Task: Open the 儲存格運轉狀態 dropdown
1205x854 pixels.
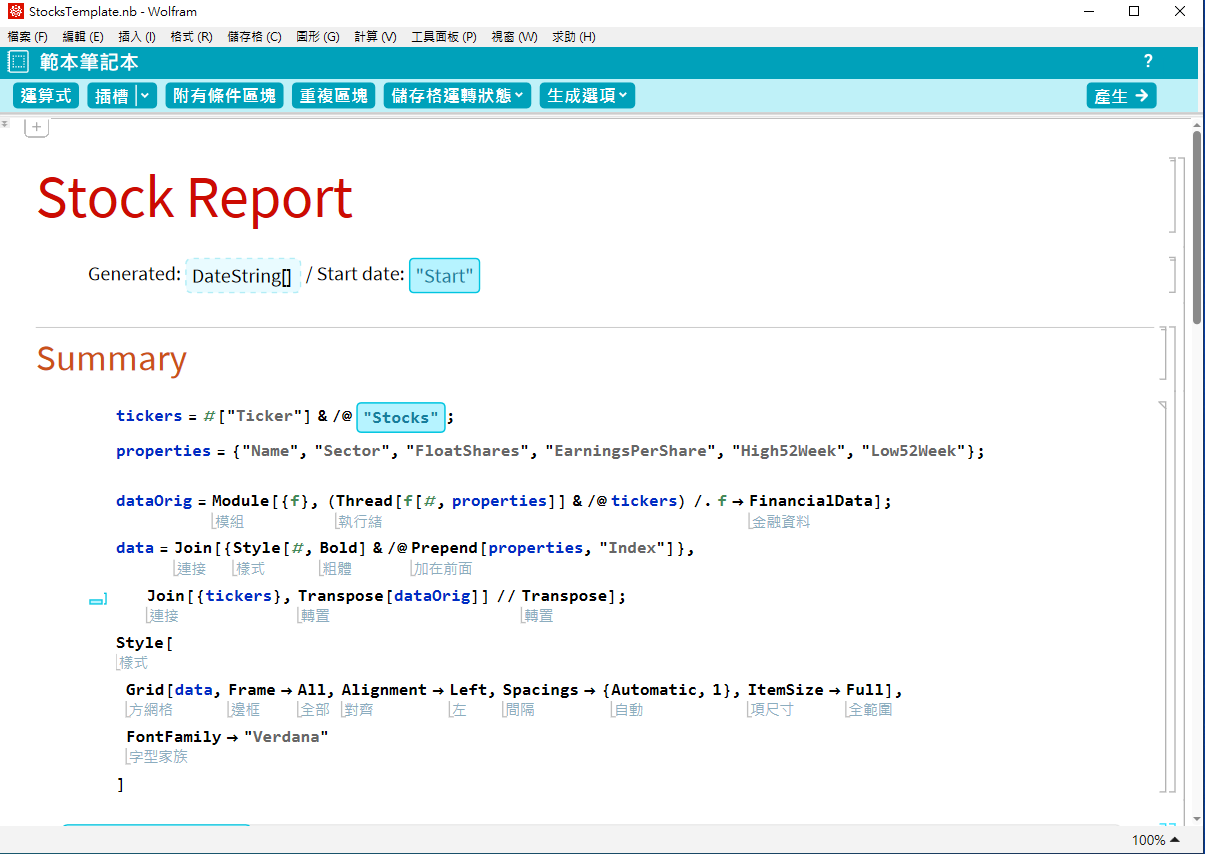Action: click(457, 96)
